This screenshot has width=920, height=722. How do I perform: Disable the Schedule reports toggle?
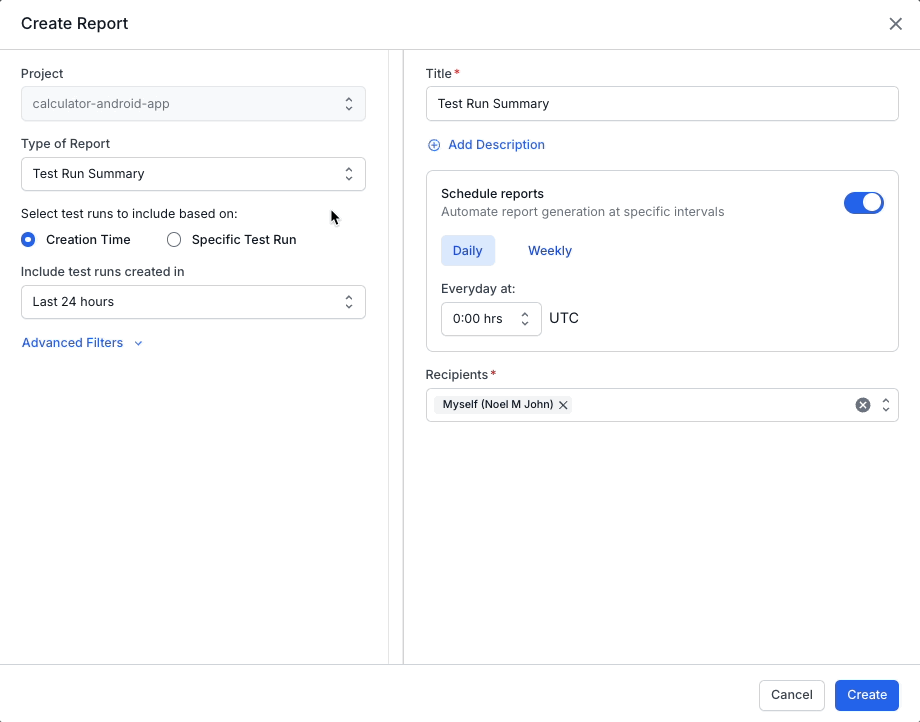[x=863, y=203]
